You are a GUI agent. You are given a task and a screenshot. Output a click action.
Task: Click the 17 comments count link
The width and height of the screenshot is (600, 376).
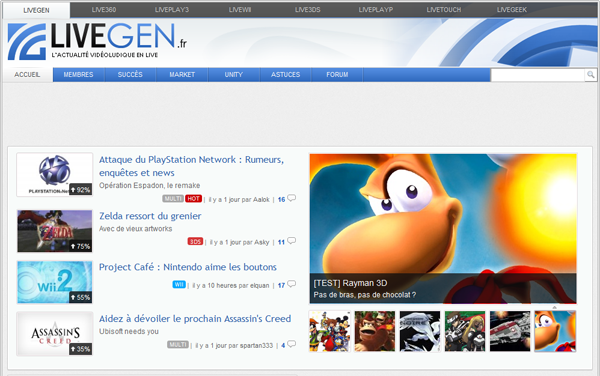[281, 285]
